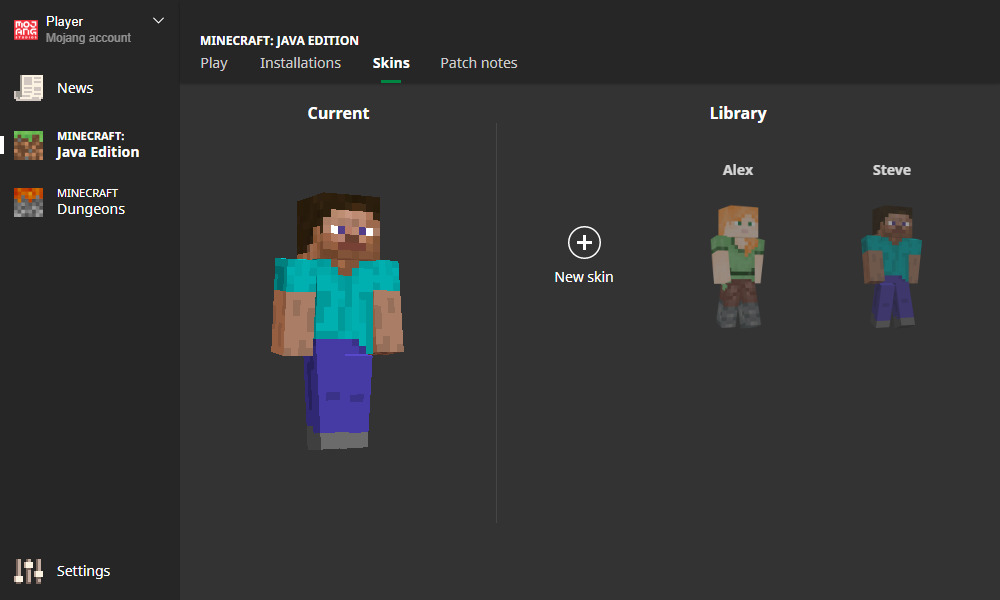Select the Alex skin model

pos(738,266)
